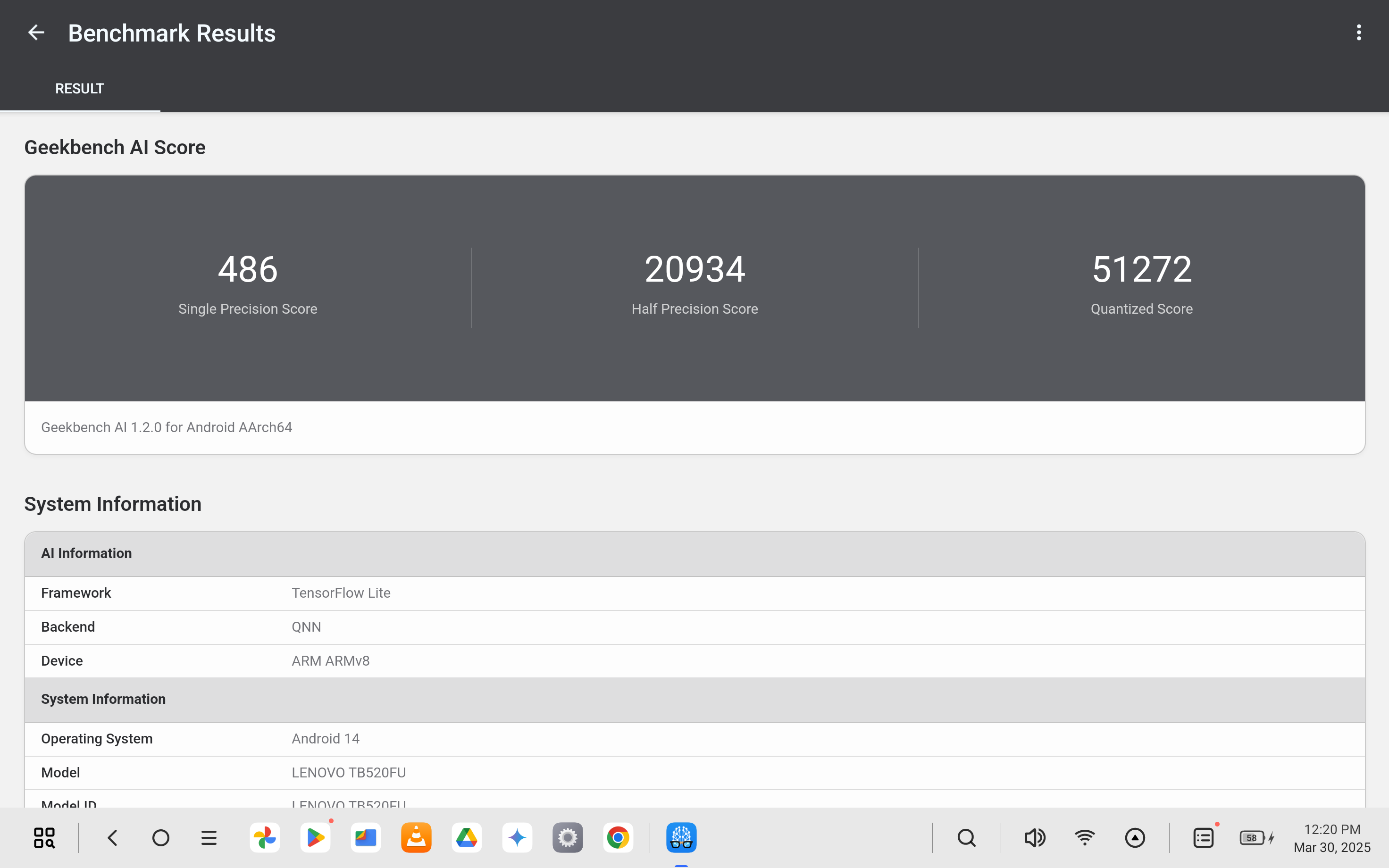Open recent apps menu lines icon
Screen dimensions: 1389x868
pos(209,838)
